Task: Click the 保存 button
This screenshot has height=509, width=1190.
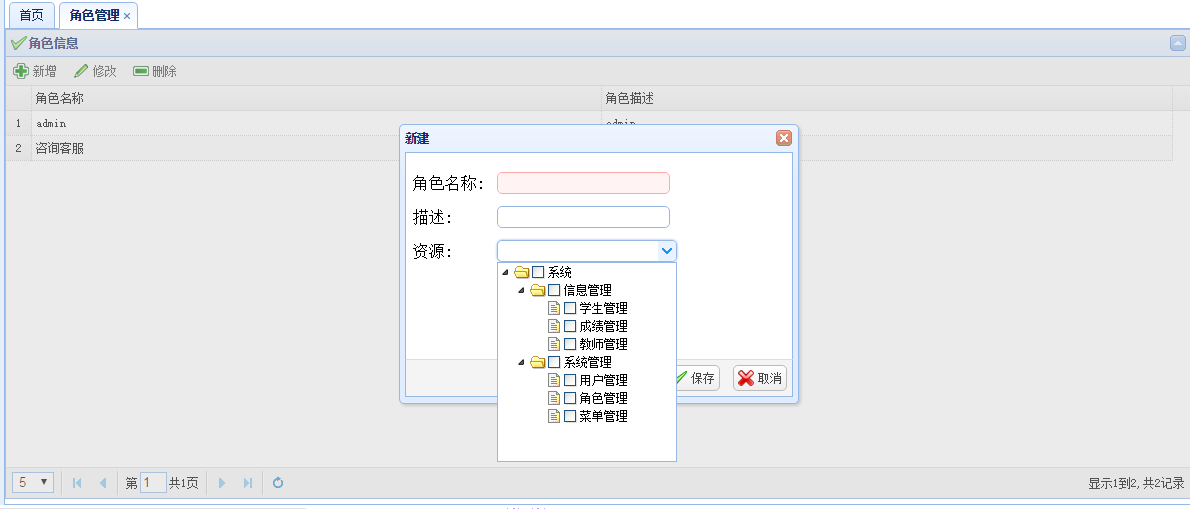Action: 697,378
